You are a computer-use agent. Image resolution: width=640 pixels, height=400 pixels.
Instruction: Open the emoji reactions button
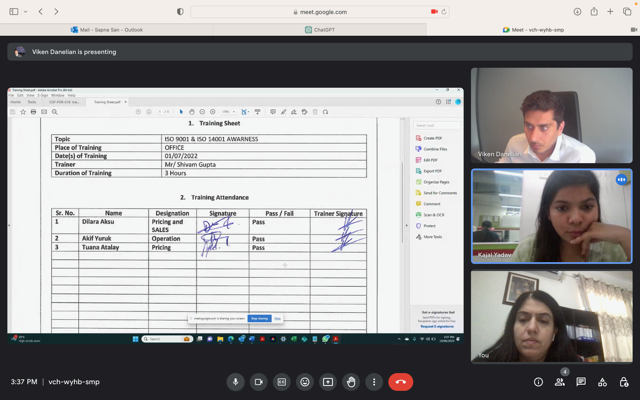click(x=304, y=382)
